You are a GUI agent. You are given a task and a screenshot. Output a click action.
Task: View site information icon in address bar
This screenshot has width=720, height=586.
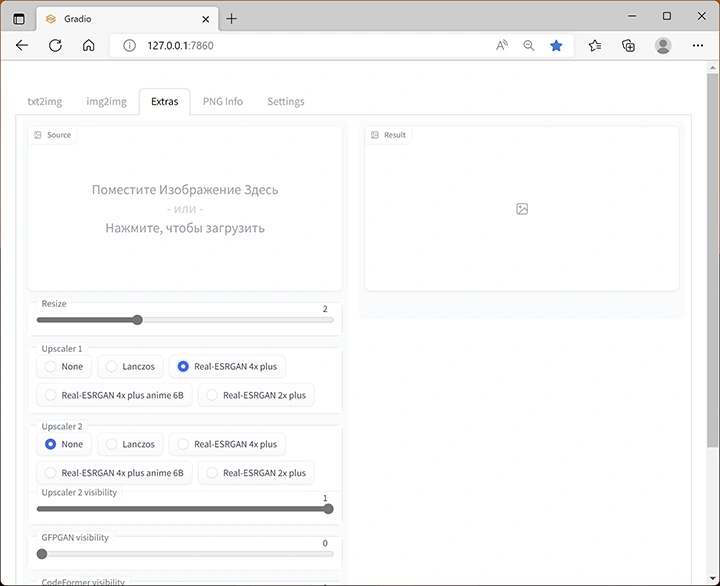[129, 45]
